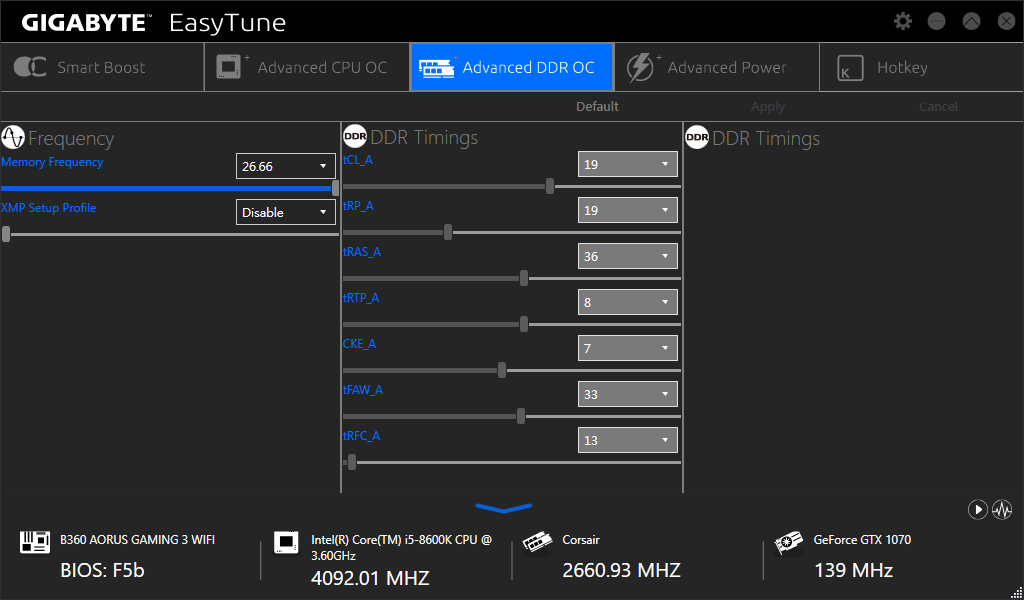Switch to the Smart Boost tab
Image resolution: width=1024 pixels, height=600 pixels.
pos(102,67)
